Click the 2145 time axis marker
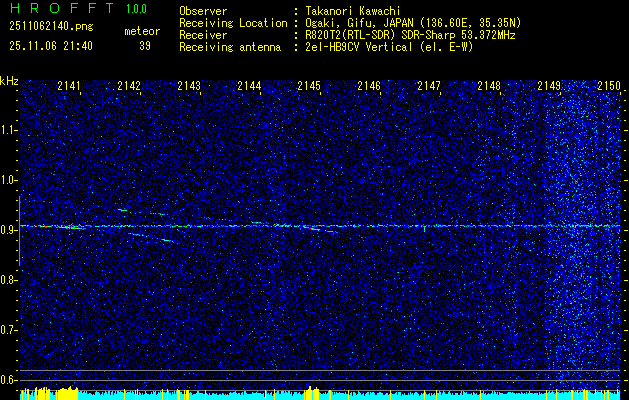 (x=309, y=86)
